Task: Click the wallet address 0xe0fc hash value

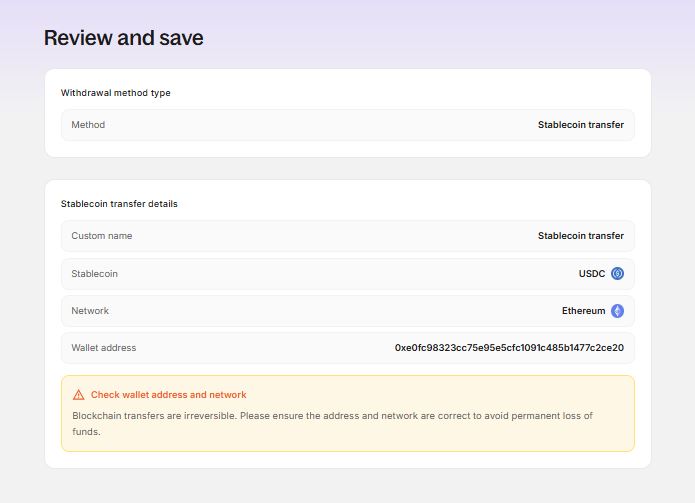Action: pos(509,348)
